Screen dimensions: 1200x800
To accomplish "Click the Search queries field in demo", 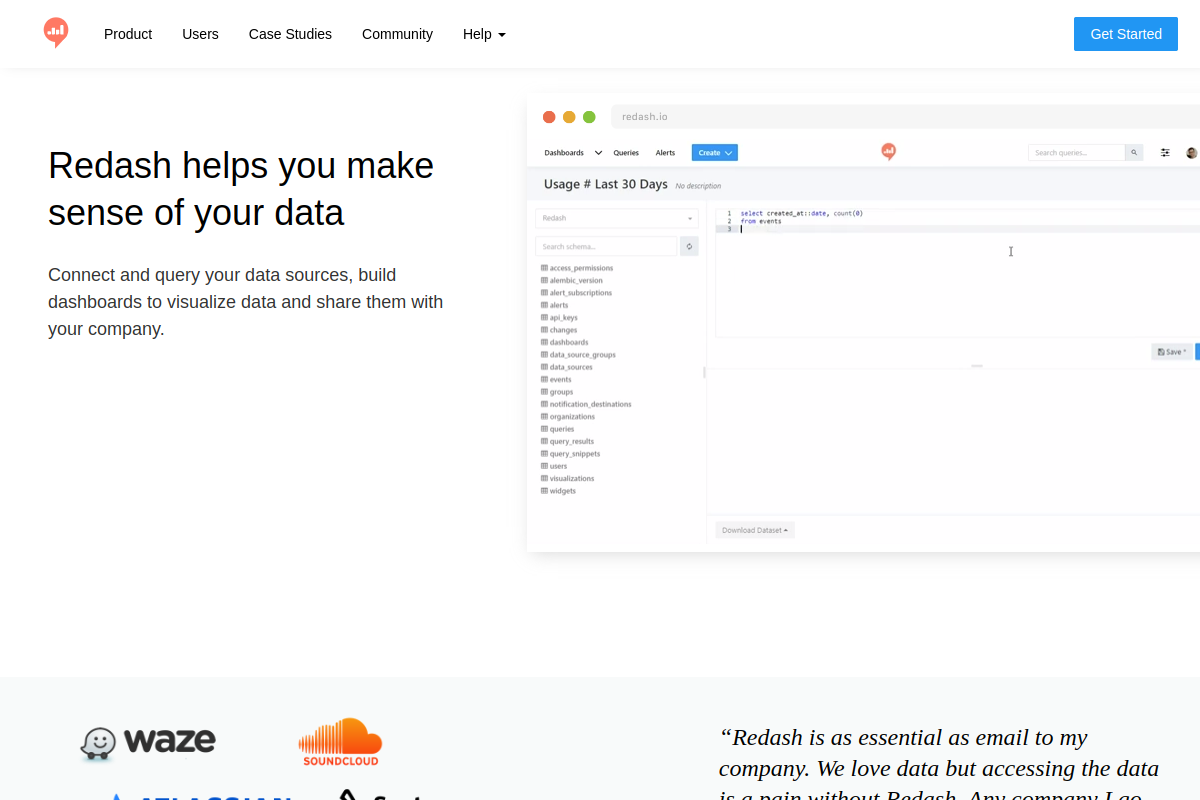I will [1077, 153].
